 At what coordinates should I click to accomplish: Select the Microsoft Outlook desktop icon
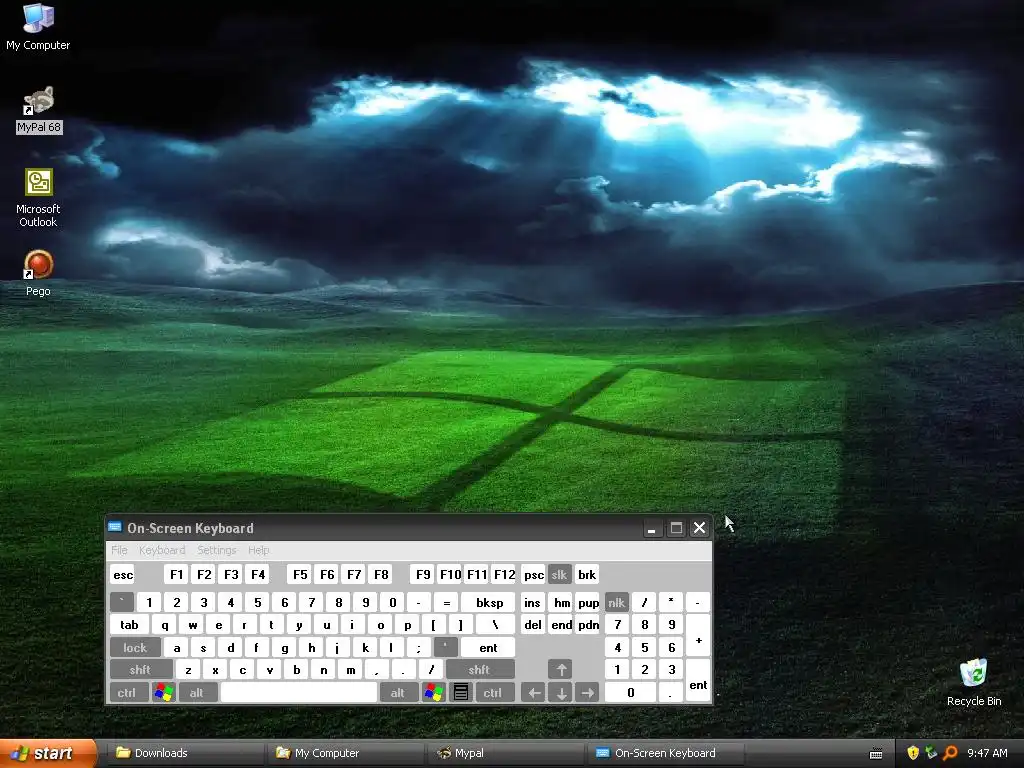tap(38, 198)
